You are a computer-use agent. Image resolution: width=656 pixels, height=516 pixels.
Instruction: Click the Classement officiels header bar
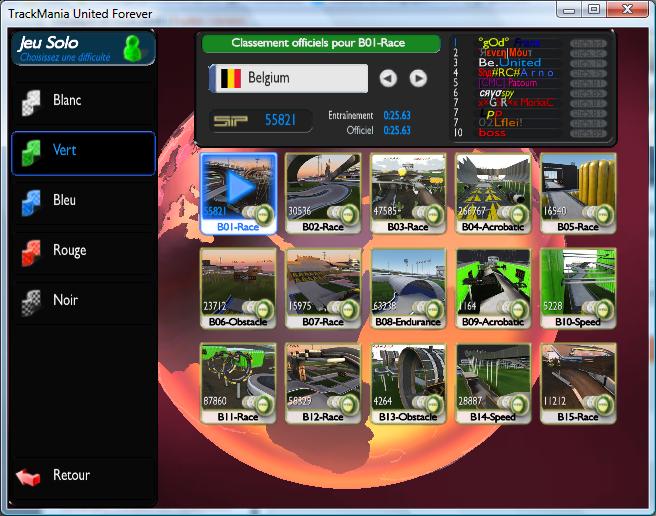pos(320,44)
